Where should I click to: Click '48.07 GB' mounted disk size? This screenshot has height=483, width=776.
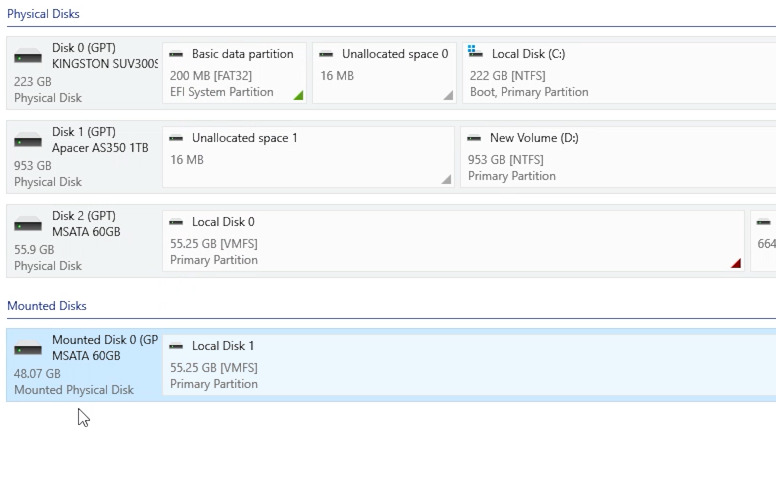pyautogui.click(x=37, y=374)
